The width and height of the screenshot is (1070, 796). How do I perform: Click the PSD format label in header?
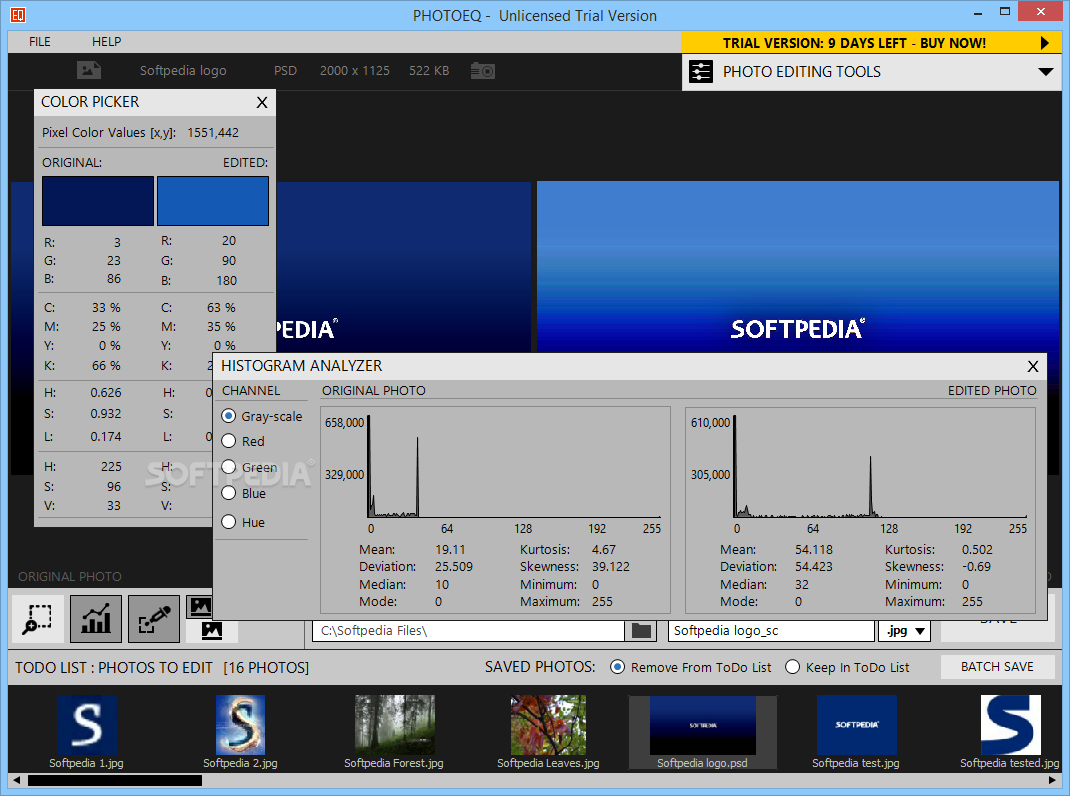285,70
